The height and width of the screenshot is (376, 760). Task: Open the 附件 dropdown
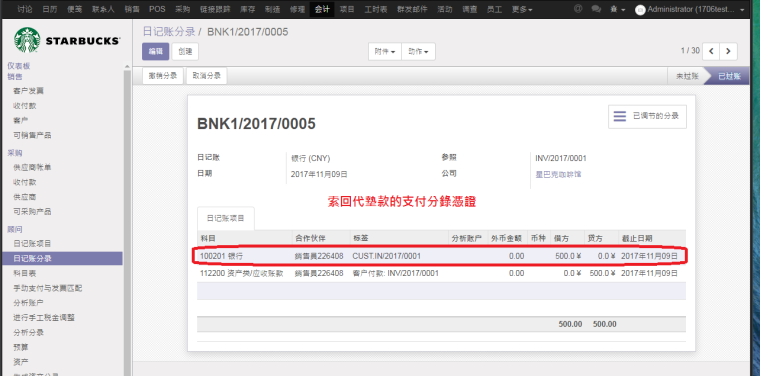coord(385,52)
